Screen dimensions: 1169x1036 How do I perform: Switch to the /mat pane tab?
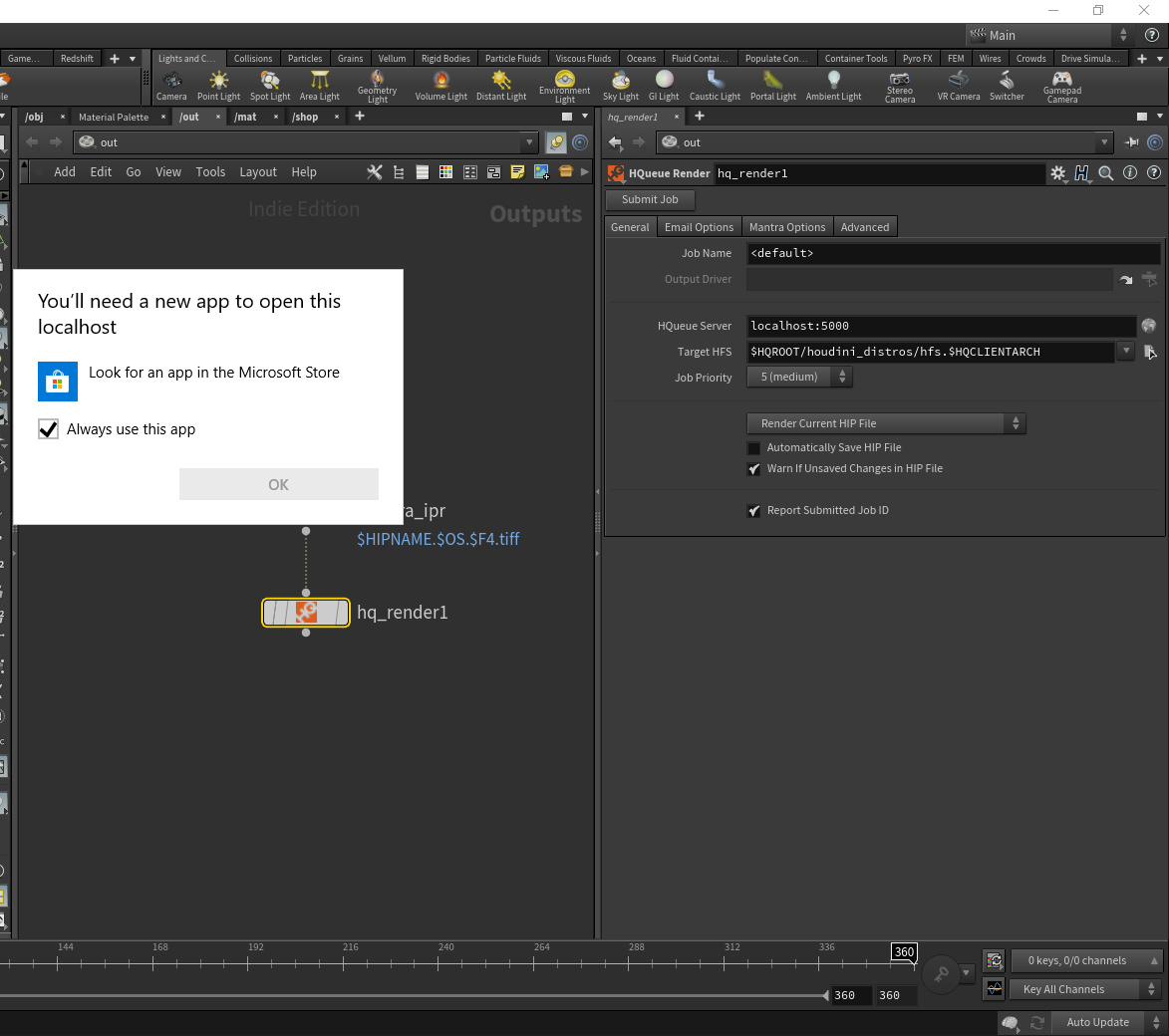[245, 117]
